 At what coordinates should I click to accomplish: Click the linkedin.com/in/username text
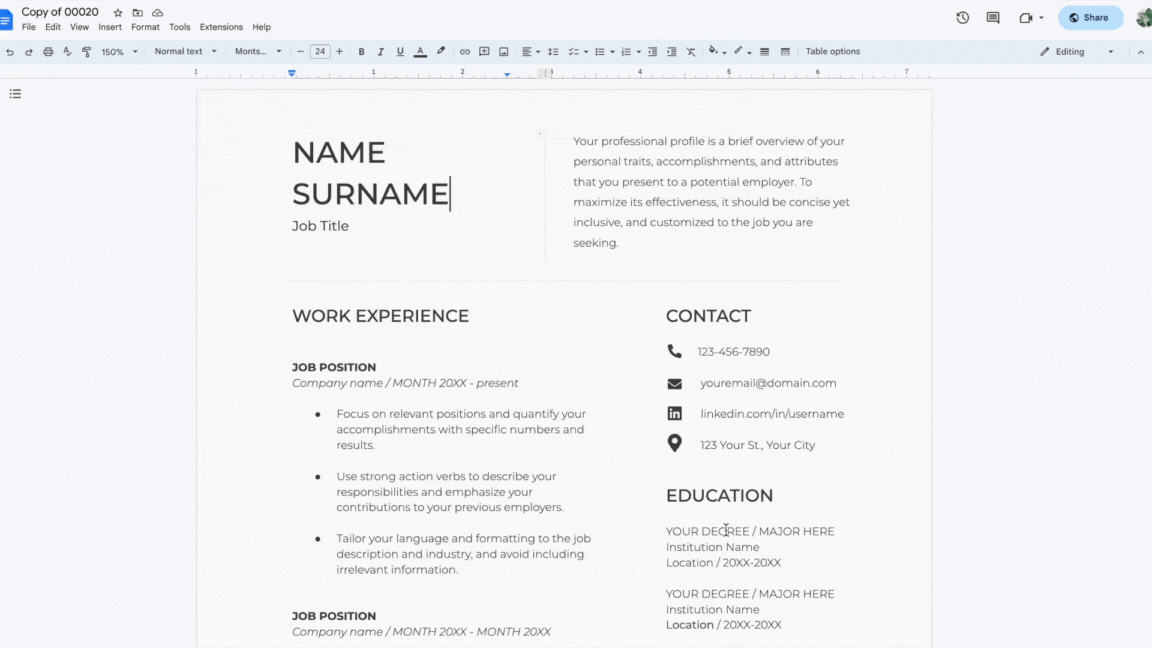coord(771,414)
